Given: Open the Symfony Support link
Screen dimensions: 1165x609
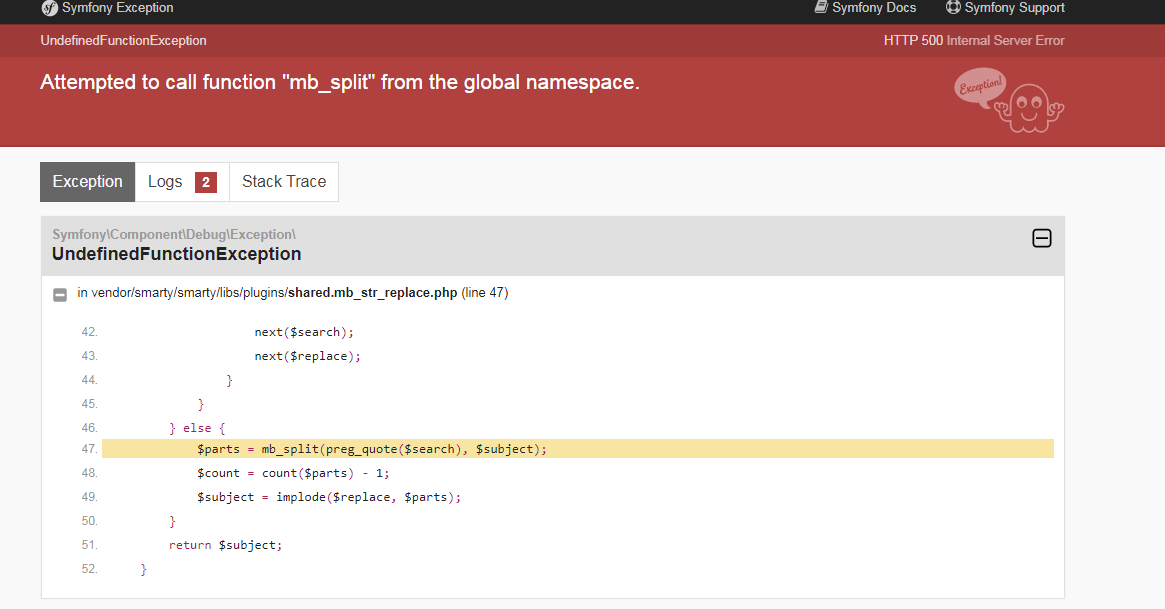Looking at the screenshot, I should 1005,7.
